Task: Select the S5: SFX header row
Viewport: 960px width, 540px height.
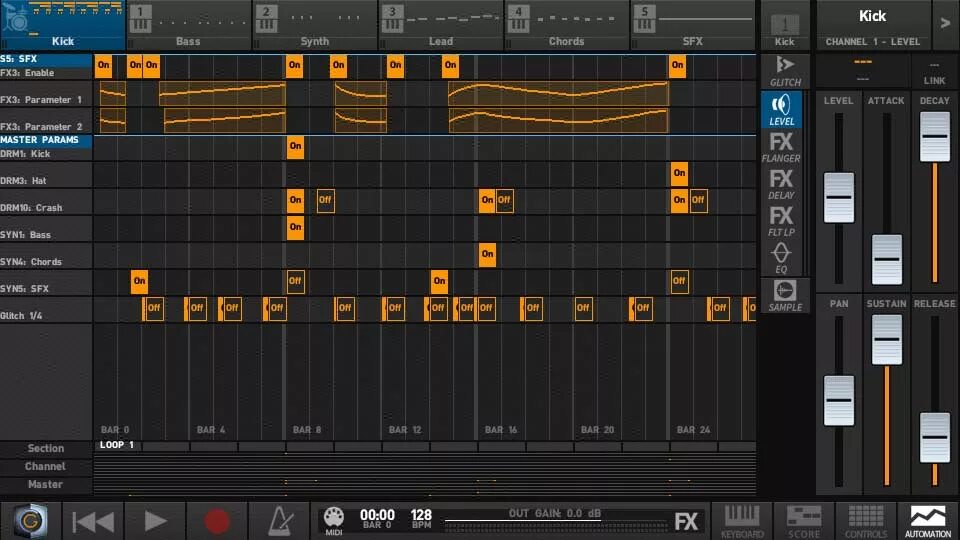Action: tap(46, 59)
